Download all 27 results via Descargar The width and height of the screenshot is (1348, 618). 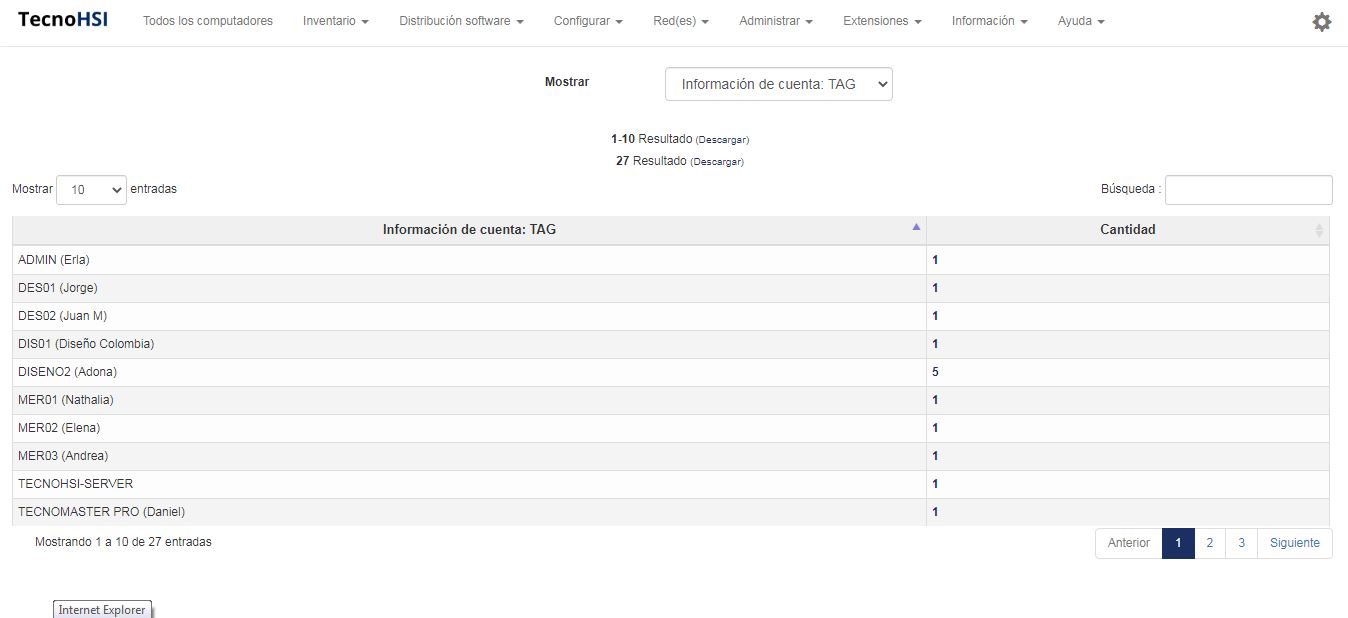[717, 162]
